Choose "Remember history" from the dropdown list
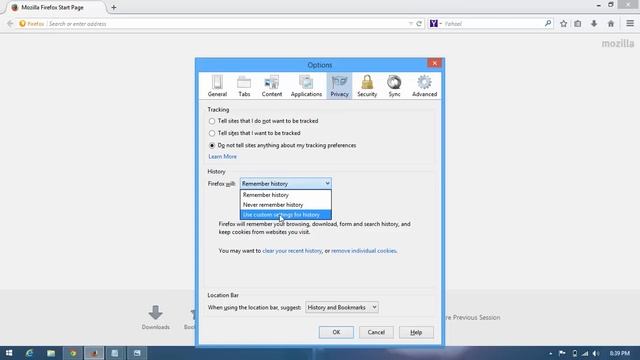Viewport: 640px width, 360px height. click(286, 195)
